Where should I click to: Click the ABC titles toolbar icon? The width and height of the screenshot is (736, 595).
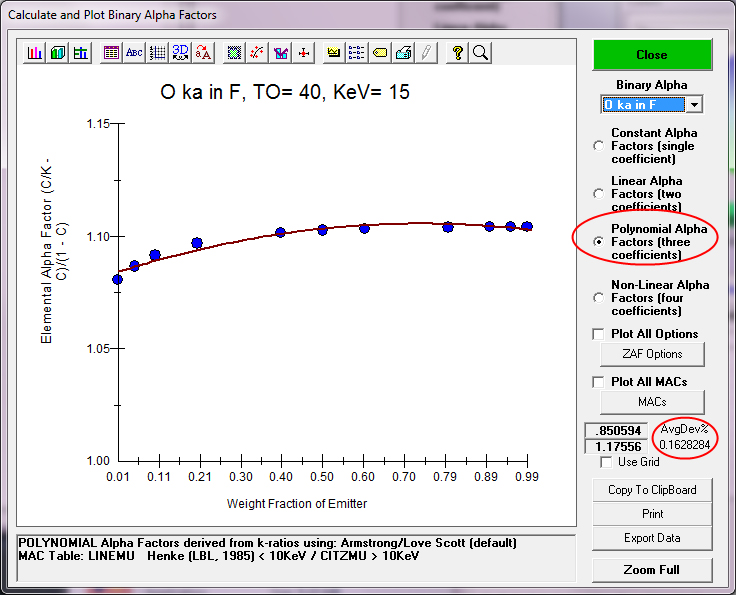coord(134,53)
